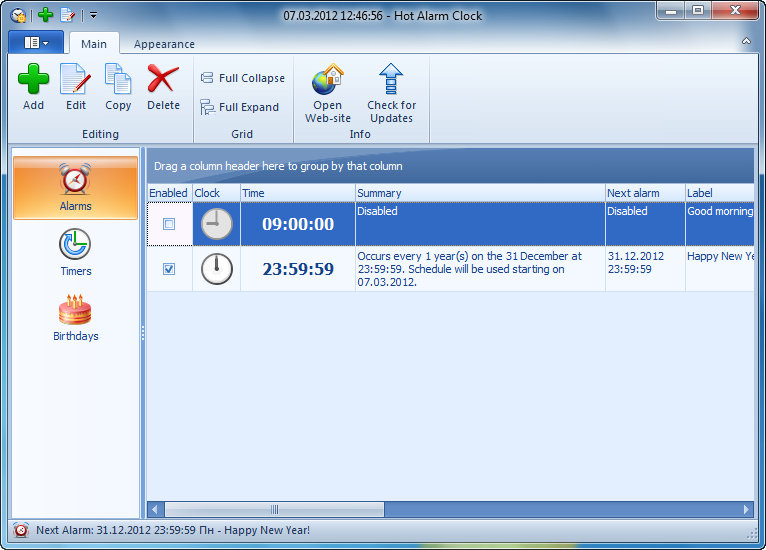Image resolution: width=766 pixels, height=550 pixels.
Task: Click the horizontal scrollbar thumb
Action: 275,509
